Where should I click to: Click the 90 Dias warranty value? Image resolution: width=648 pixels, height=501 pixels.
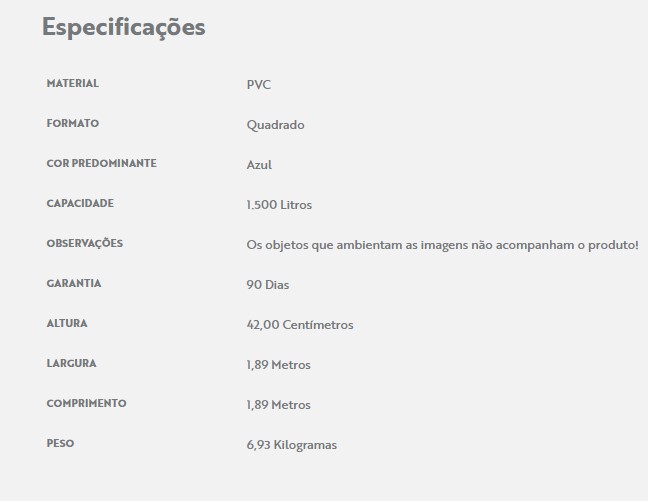pyautogui.click(x=268, y=285)
